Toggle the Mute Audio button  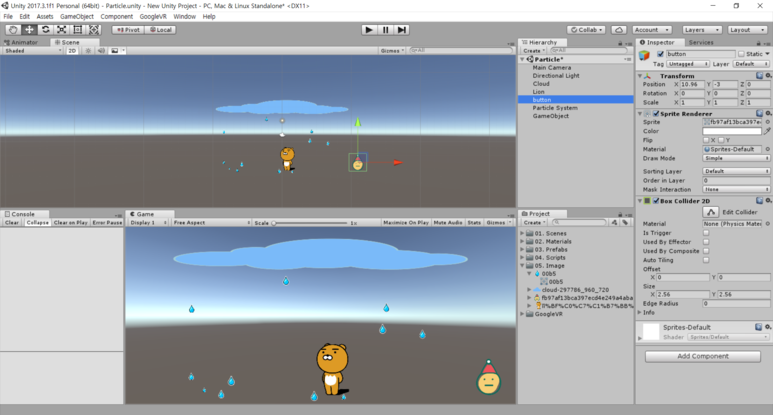tap(448, 223)
